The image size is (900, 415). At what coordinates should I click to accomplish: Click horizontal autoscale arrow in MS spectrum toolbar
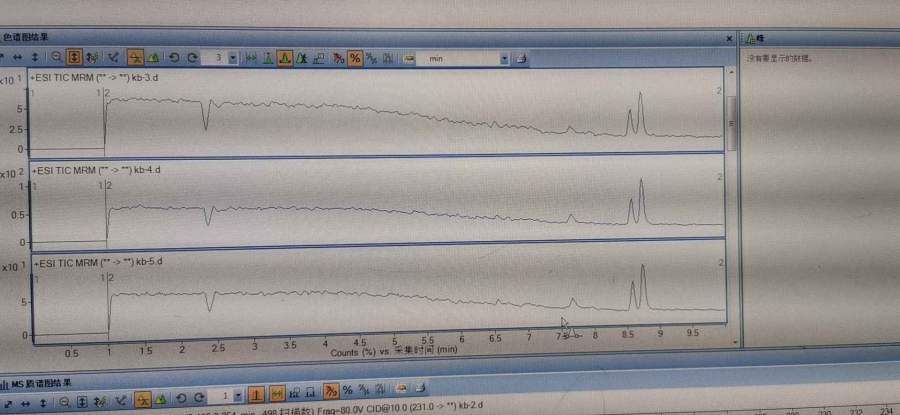25,404
